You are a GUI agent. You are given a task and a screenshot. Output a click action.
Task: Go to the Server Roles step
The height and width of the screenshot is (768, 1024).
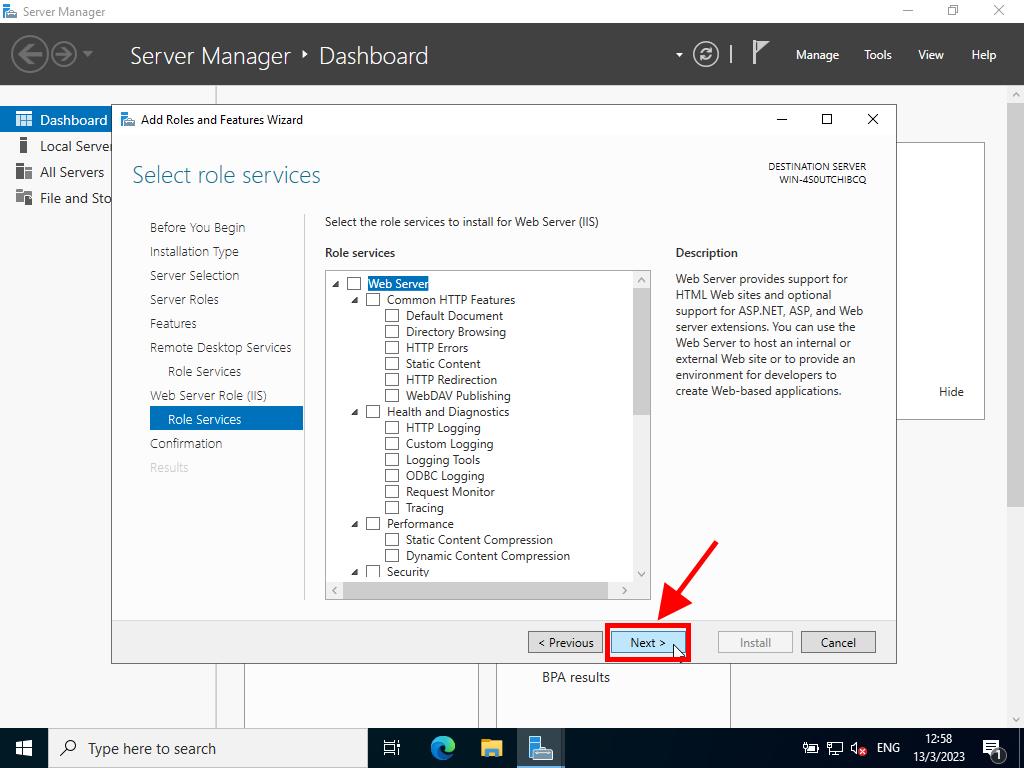click(x=184, y=299)
